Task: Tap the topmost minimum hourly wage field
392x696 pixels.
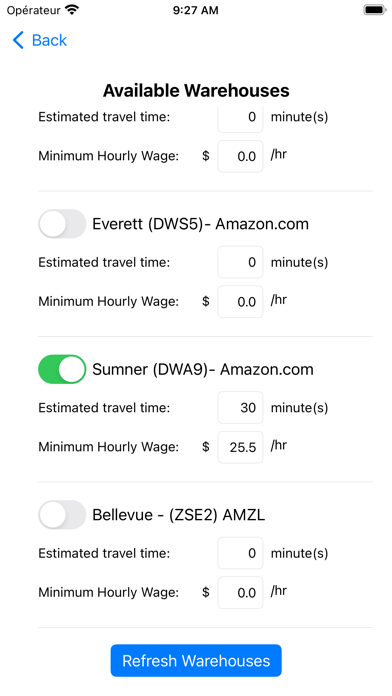Action: coord(240,156)
